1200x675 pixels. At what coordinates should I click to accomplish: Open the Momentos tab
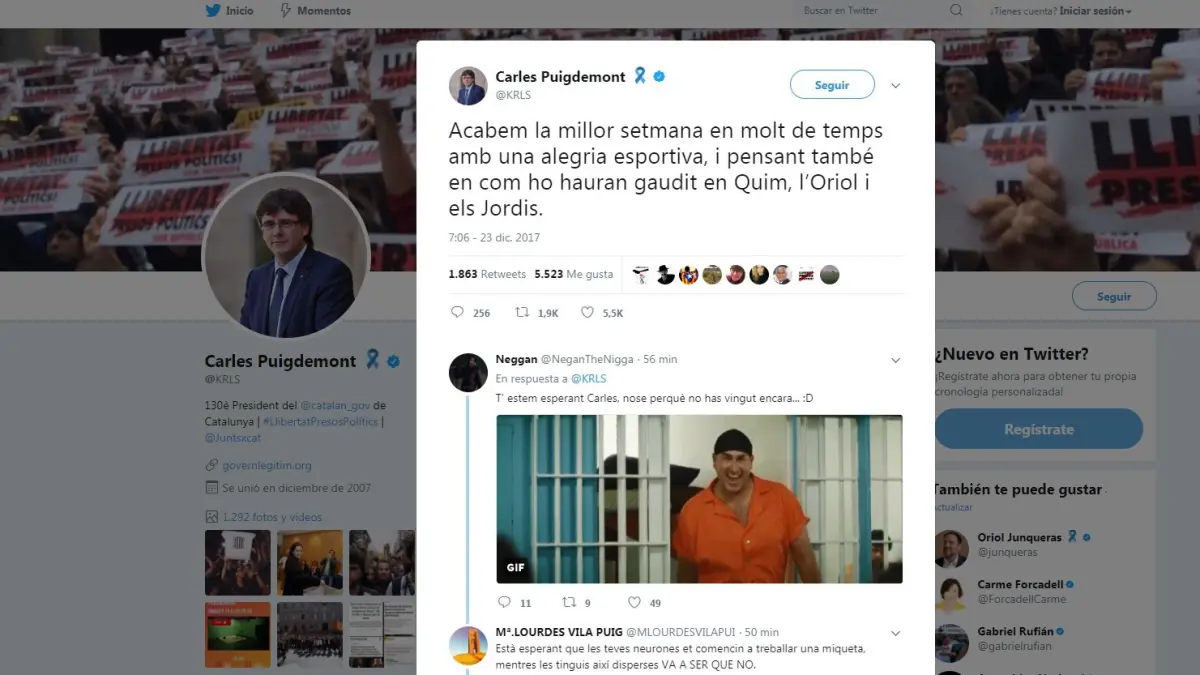point(315,11)
